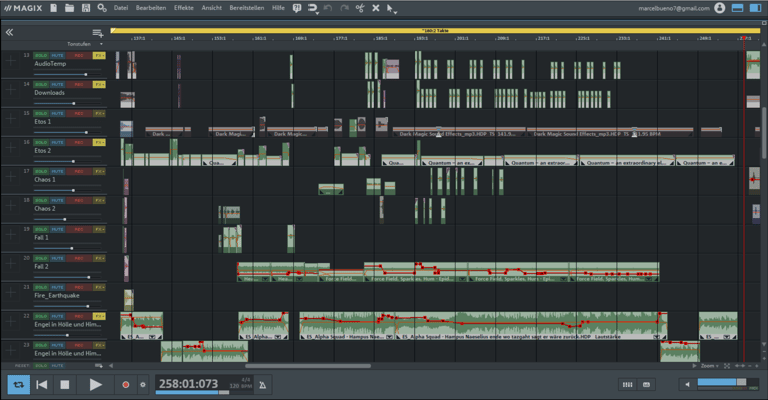Mute the Fall 2 track
Image resolution: width=768 pixels, height=400 pixels.
[57, 258]
